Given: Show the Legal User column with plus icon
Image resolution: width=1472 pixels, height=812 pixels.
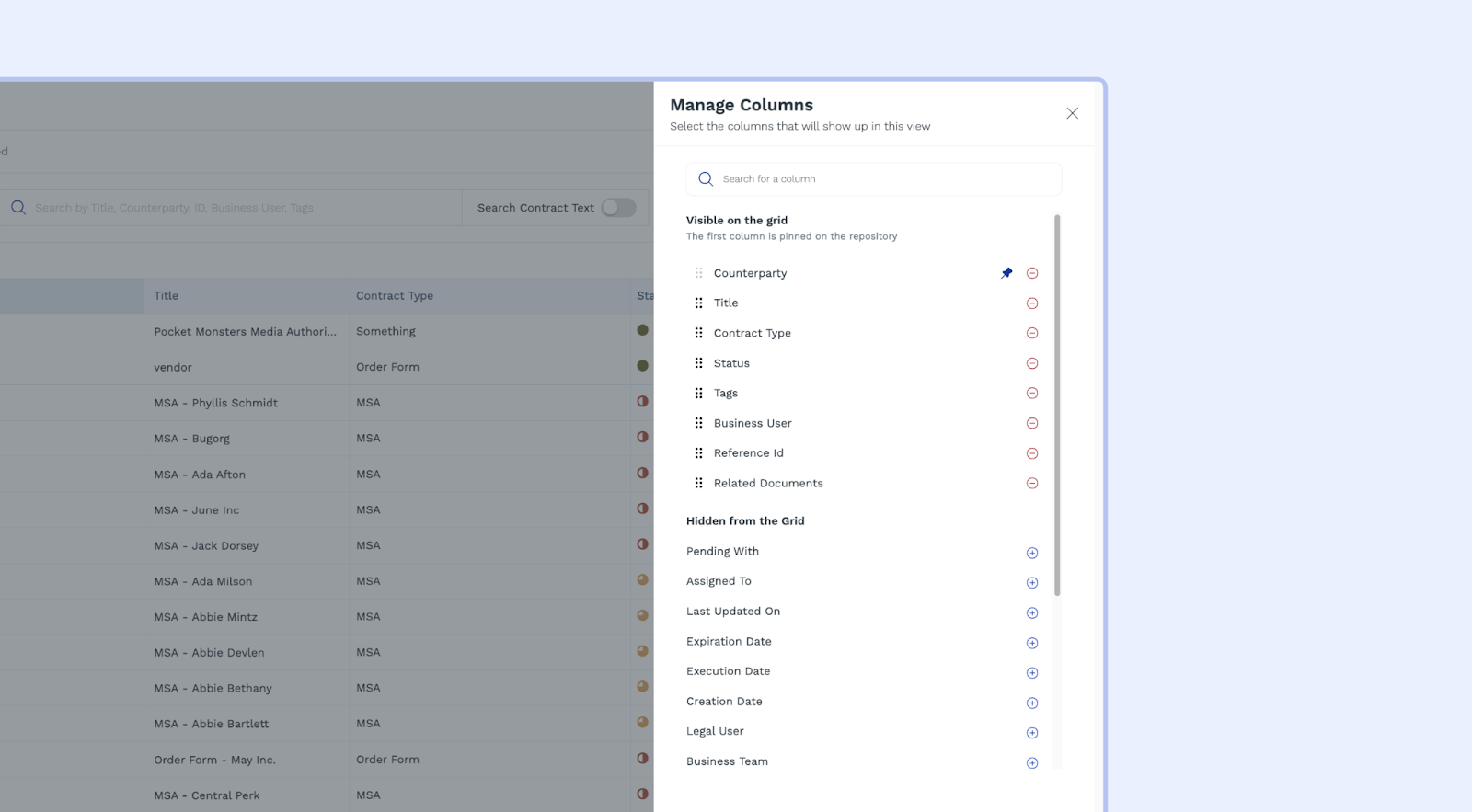Looking at the screenshot, I should (x=1032, y=733).
